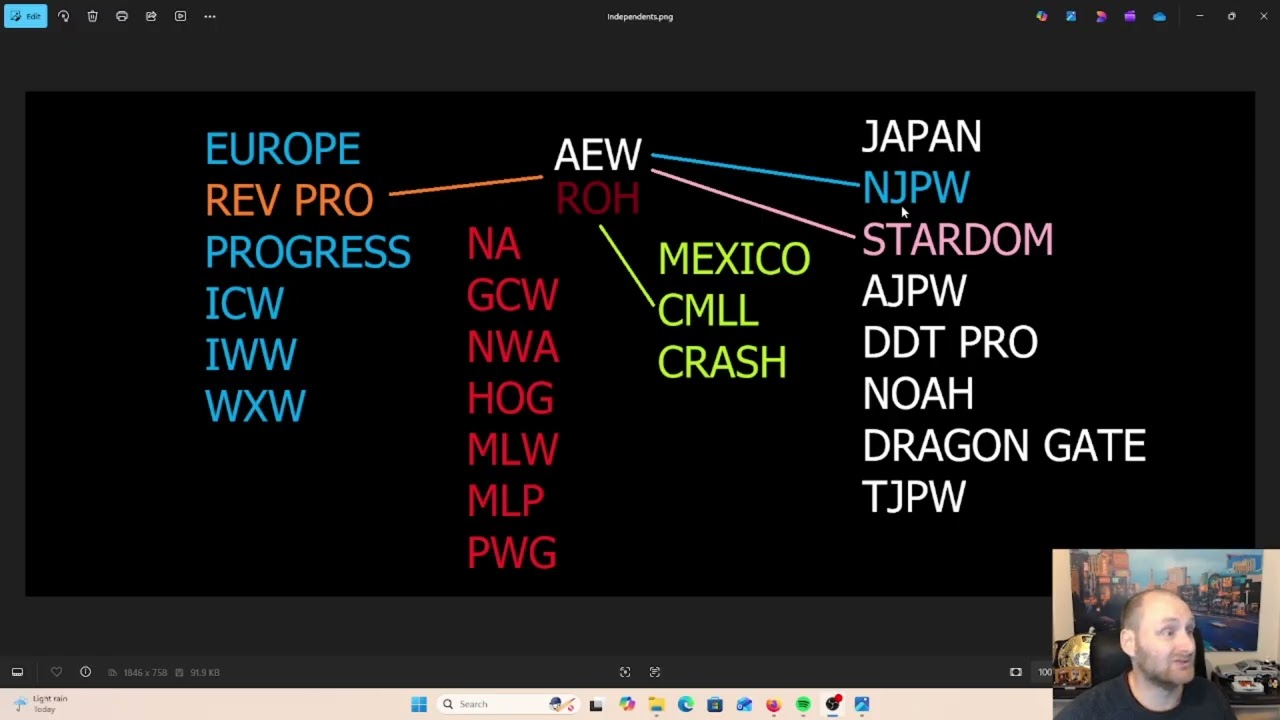
Task: Click the webcam overlay thumbnail
Action: (1165, 634)
